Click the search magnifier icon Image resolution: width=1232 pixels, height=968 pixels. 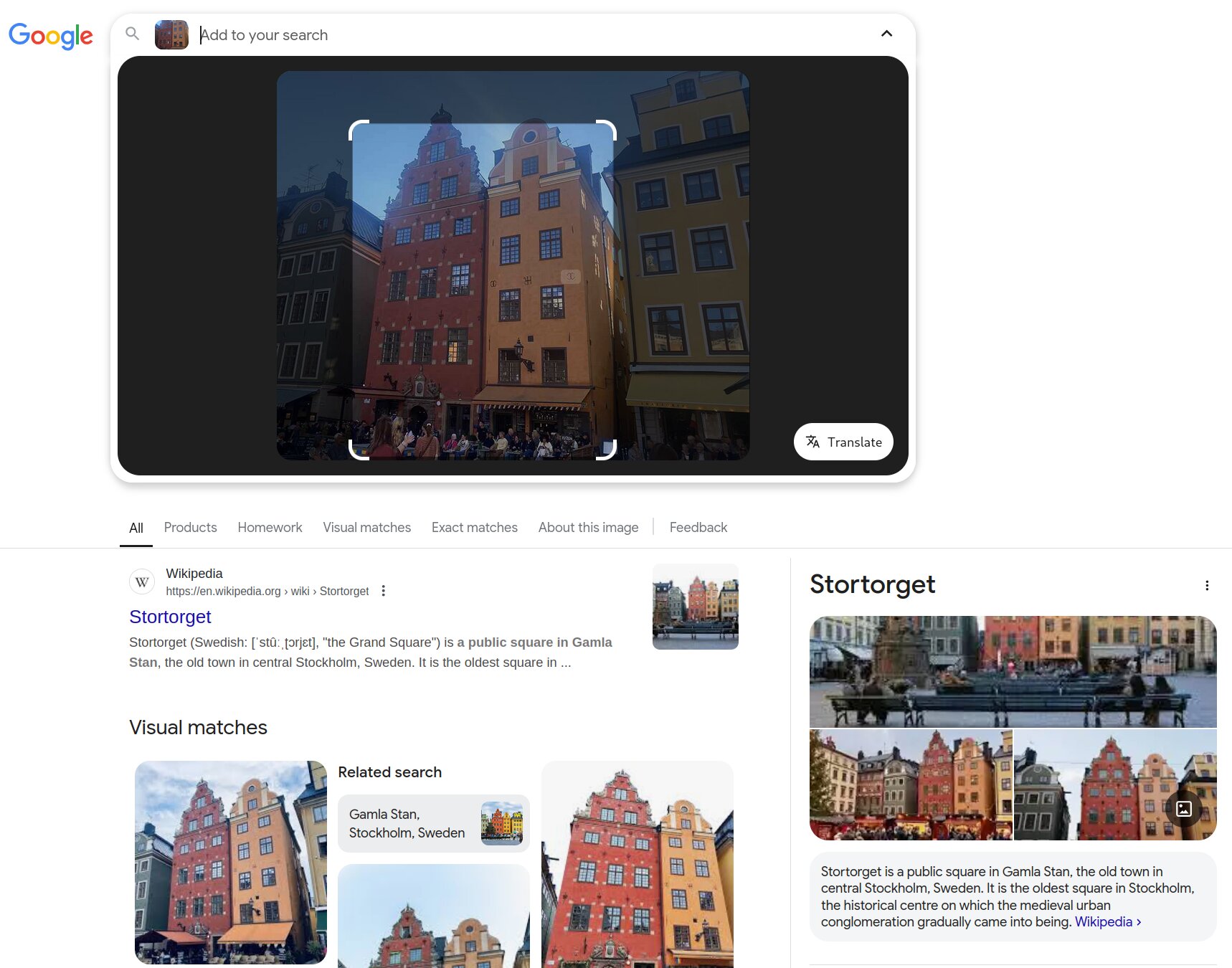point(133,34)
